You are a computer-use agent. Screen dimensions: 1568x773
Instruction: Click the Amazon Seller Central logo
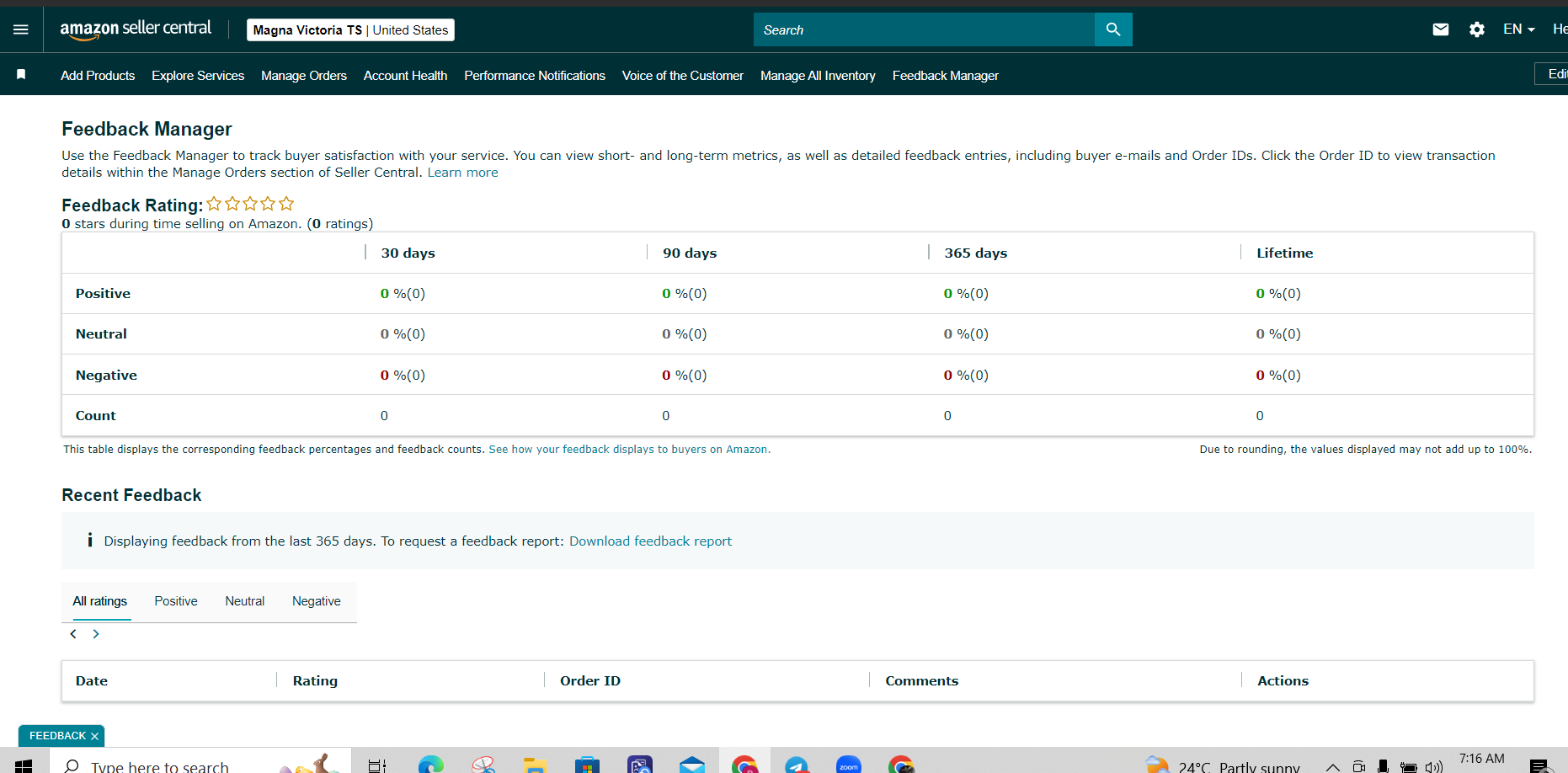point(136,29)
